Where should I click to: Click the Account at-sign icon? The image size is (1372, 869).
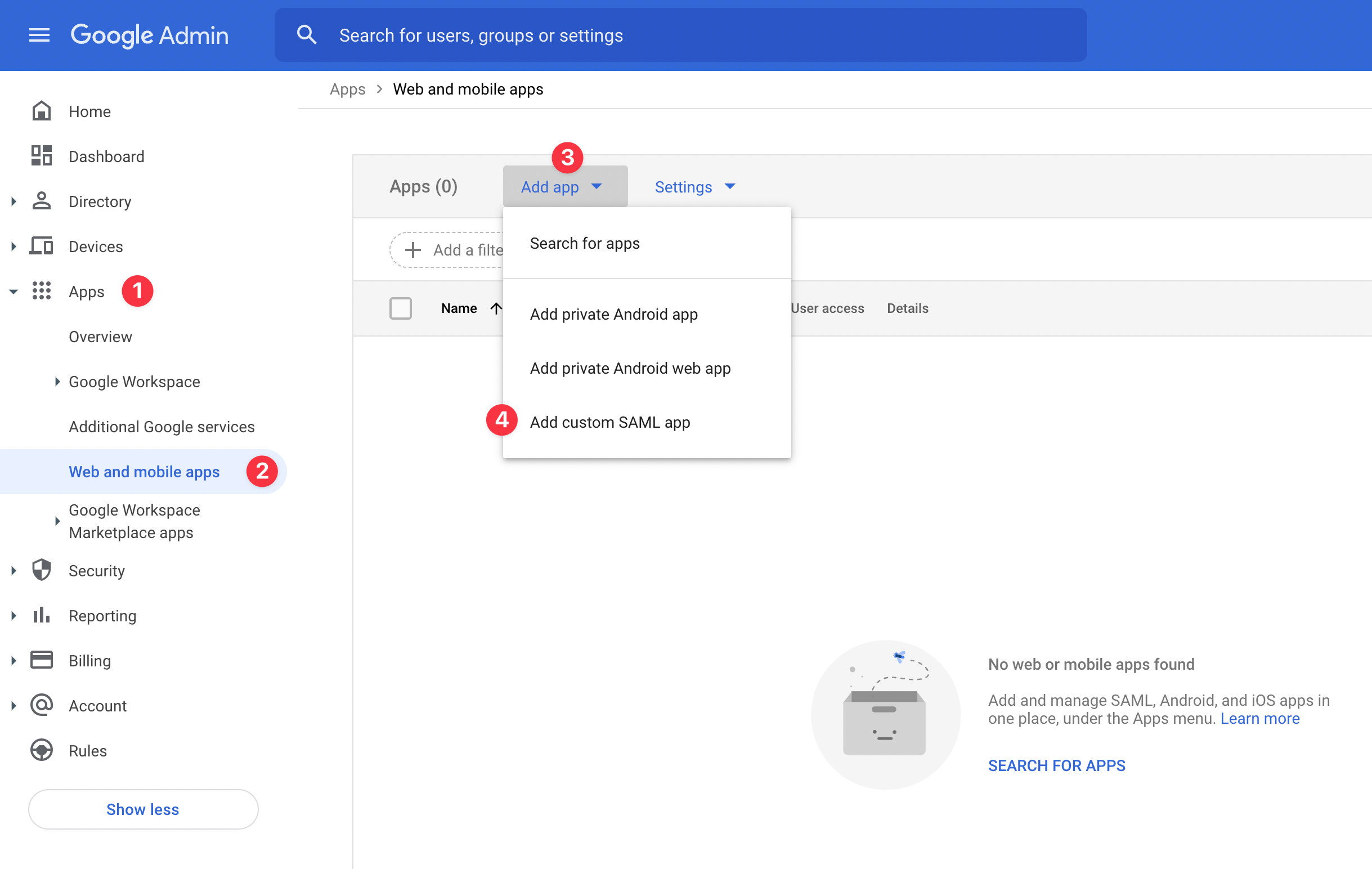42,705
